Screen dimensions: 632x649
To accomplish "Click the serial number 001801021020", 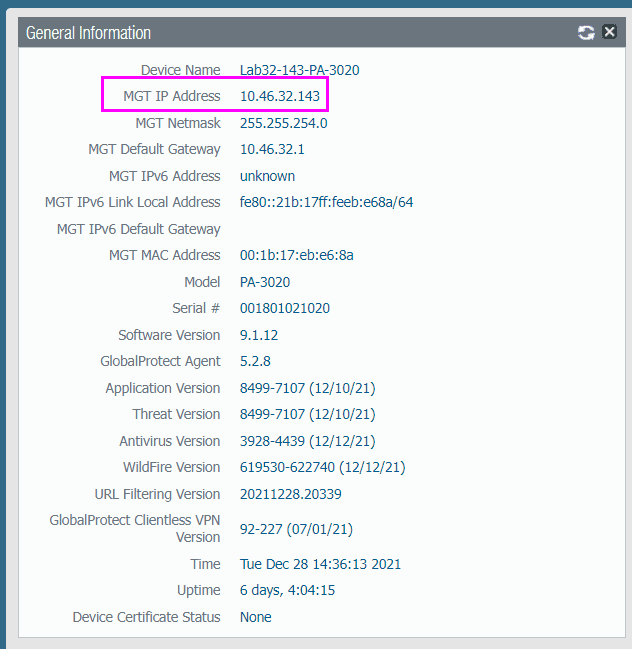I will pyautogui.click(x=284, y=308).
